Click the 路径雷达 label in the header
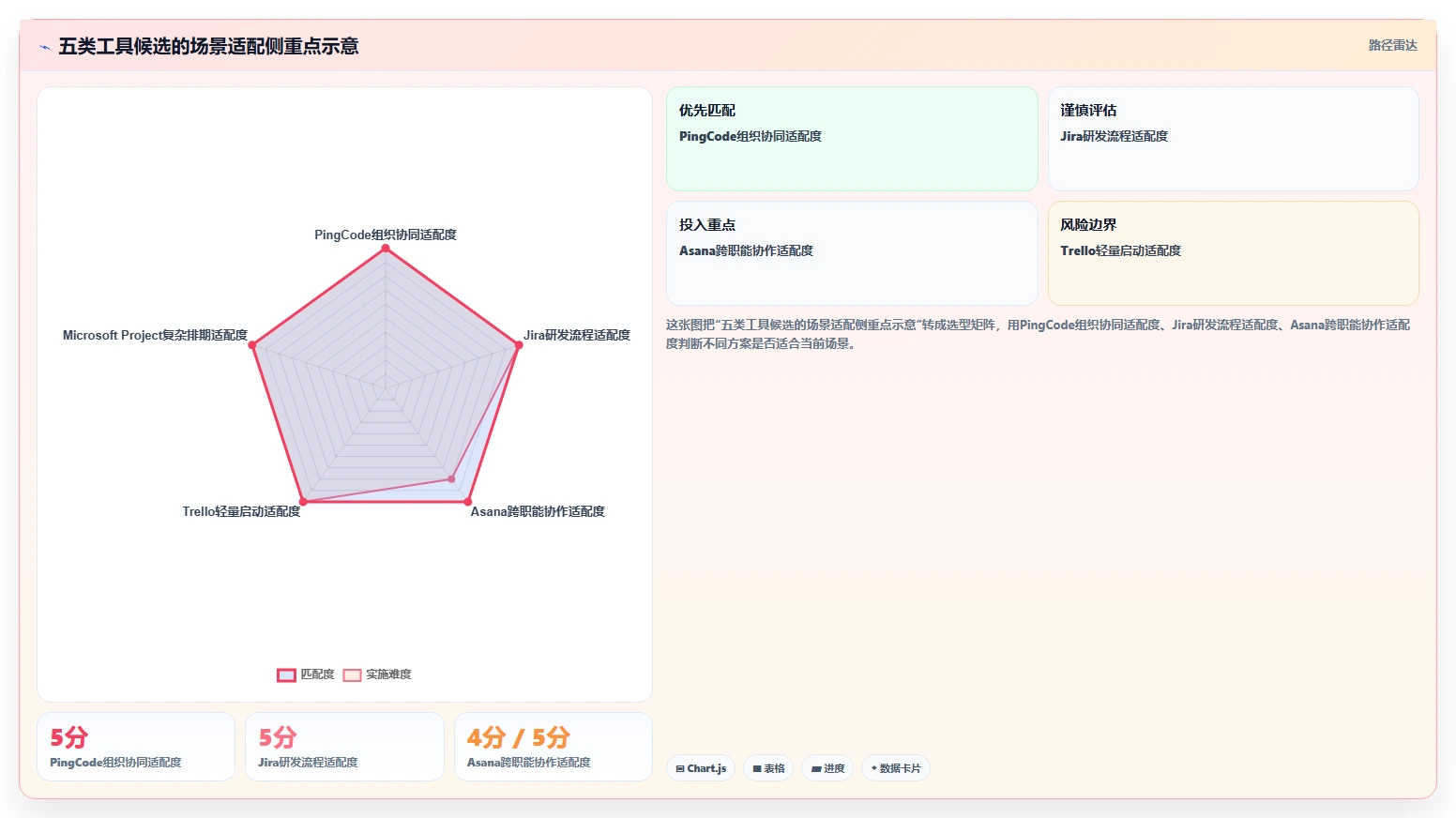Image resolution: width=1456 pixels, height=818 pixels. click(x=1392, y=45)
